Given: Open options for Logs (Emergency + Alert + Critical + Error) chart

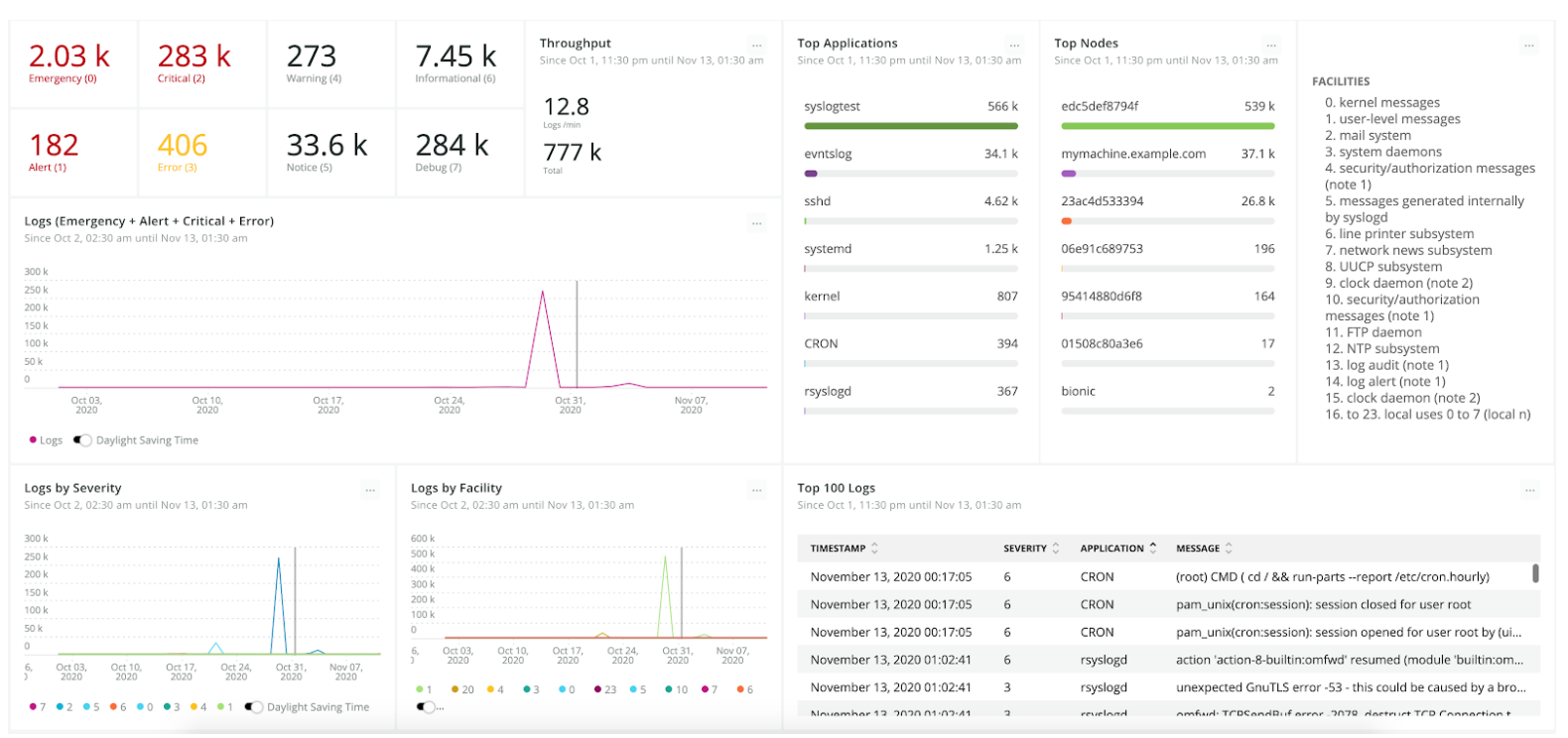Looking at the screenshot, I should click(x=757, y=223).
